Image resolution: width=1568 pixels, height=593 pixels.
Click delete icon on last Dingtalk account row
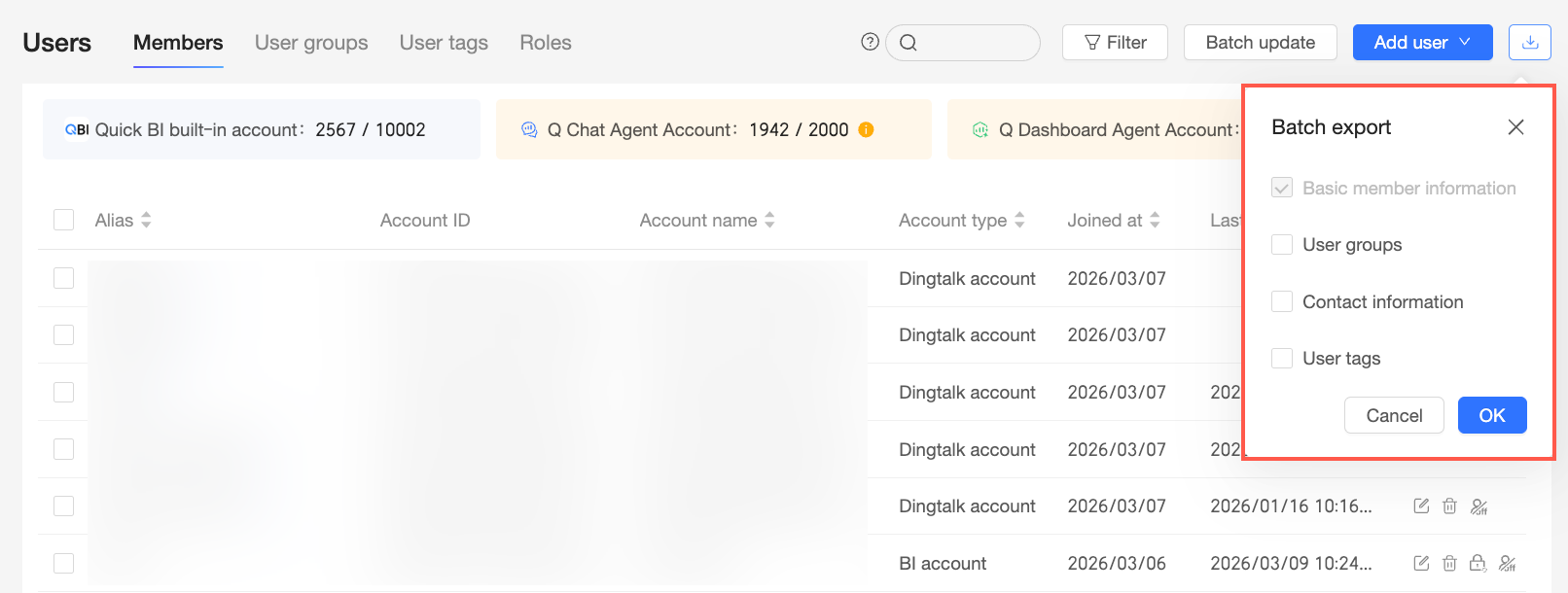click(1449, 506)
